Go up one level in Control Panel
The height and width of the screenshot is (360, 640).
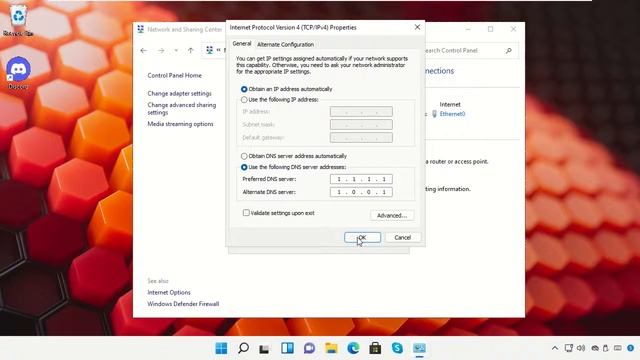191,51
